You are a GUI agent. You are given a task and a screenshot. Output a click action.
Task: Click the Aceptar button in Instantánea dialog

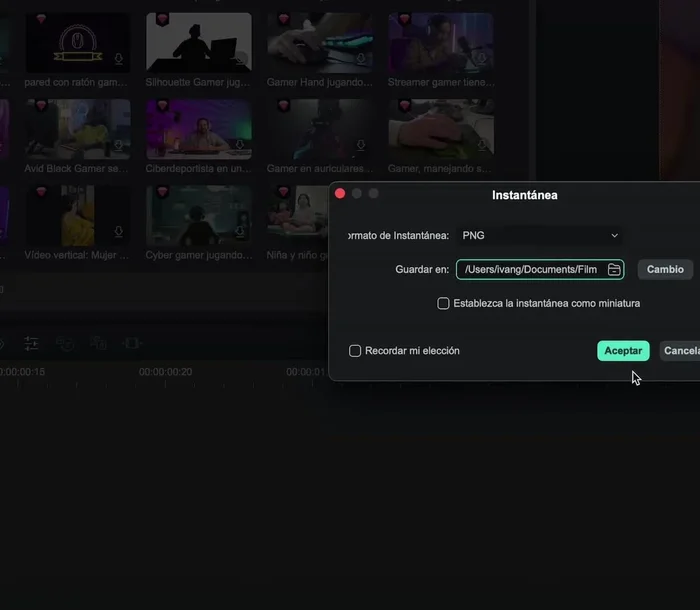click(x=623, y=351)
